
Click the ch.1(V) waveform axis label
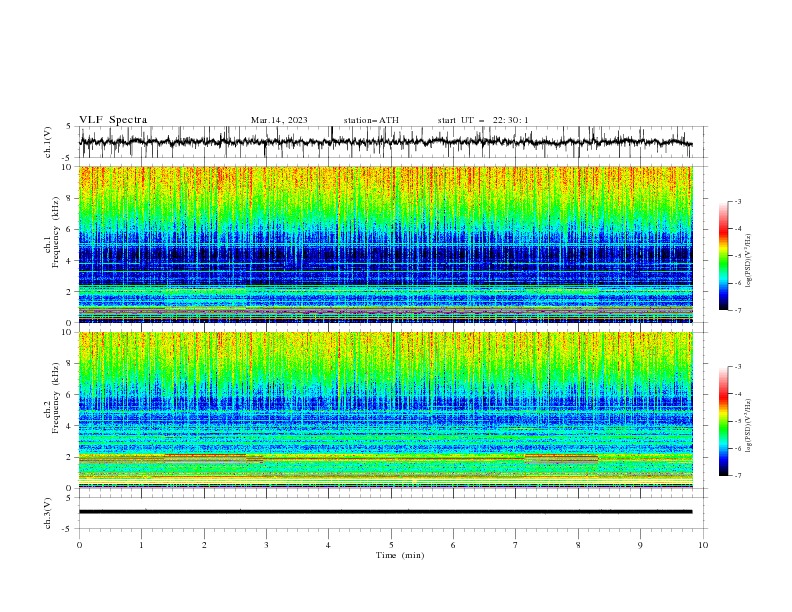pos(48,142)
